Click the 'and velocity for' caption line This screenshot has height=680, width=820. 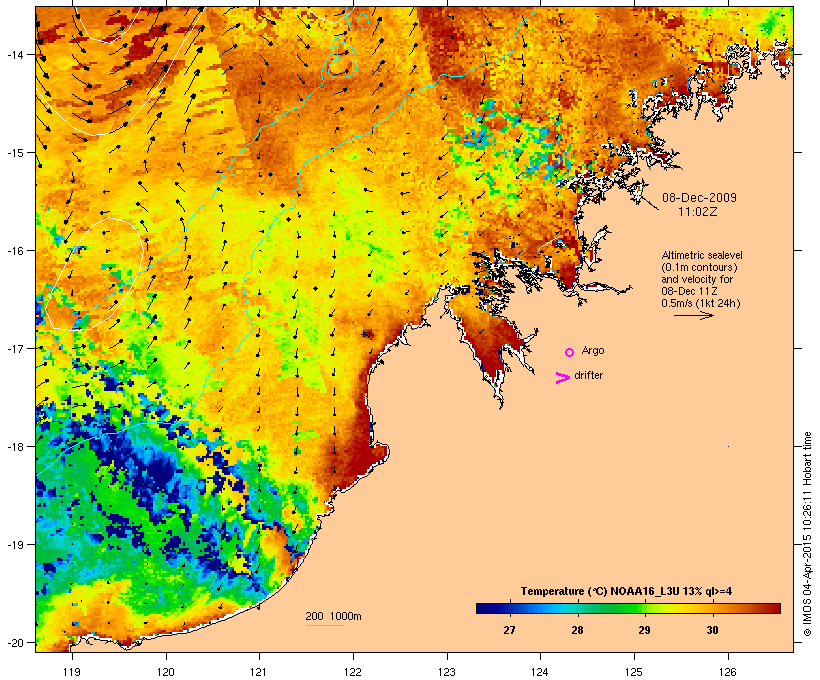697,279
